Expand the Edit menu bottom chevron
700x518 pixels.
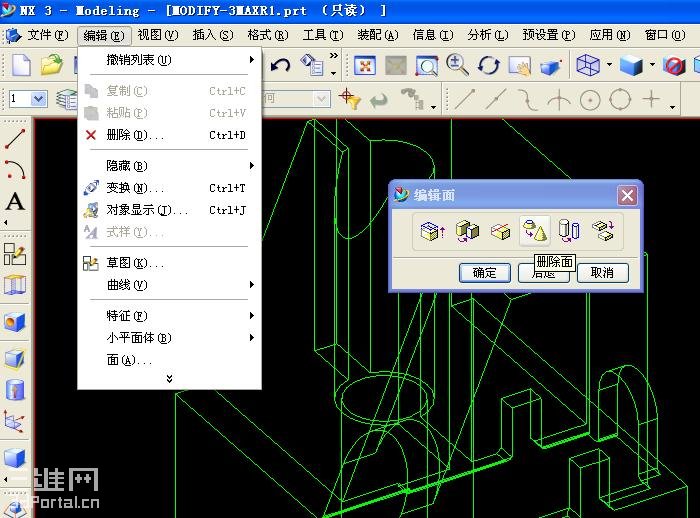click(169, 379)
